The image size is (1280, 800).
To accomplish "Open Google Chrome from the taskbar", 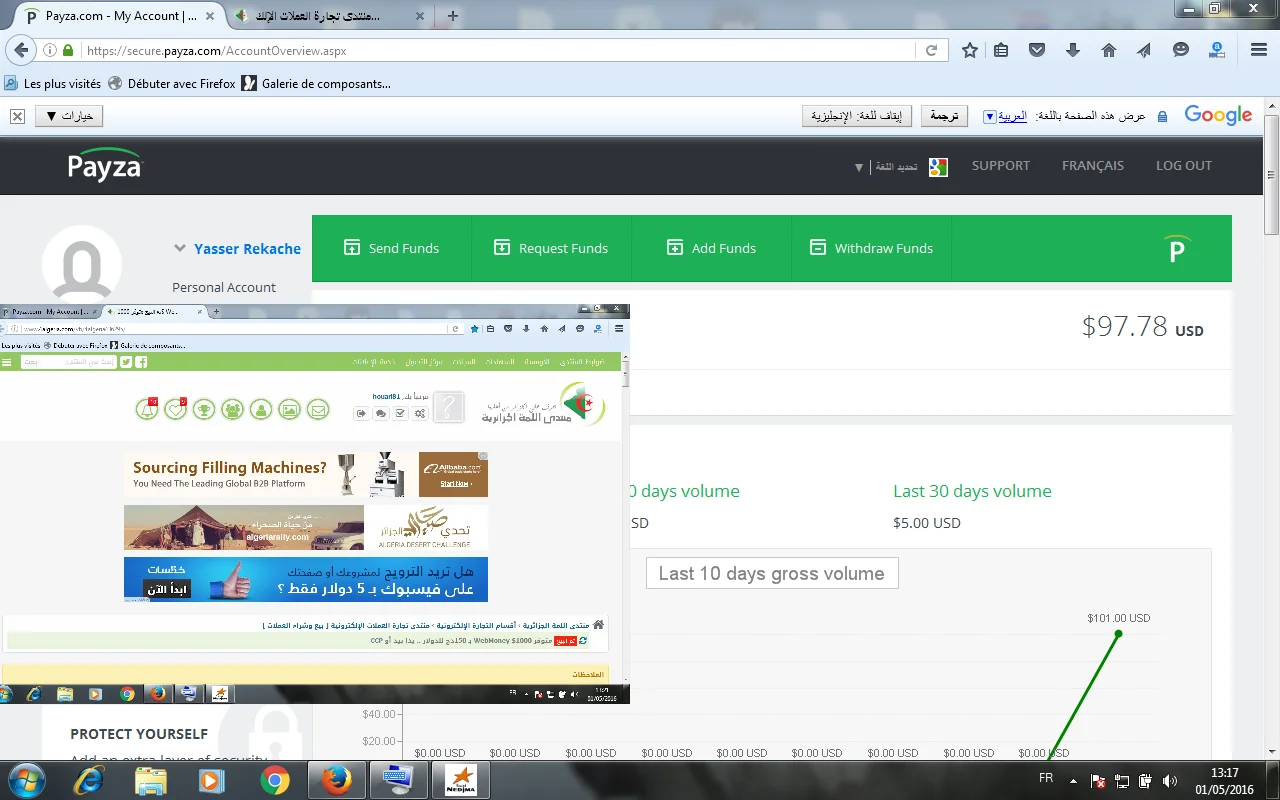I will tap(275, 779).
